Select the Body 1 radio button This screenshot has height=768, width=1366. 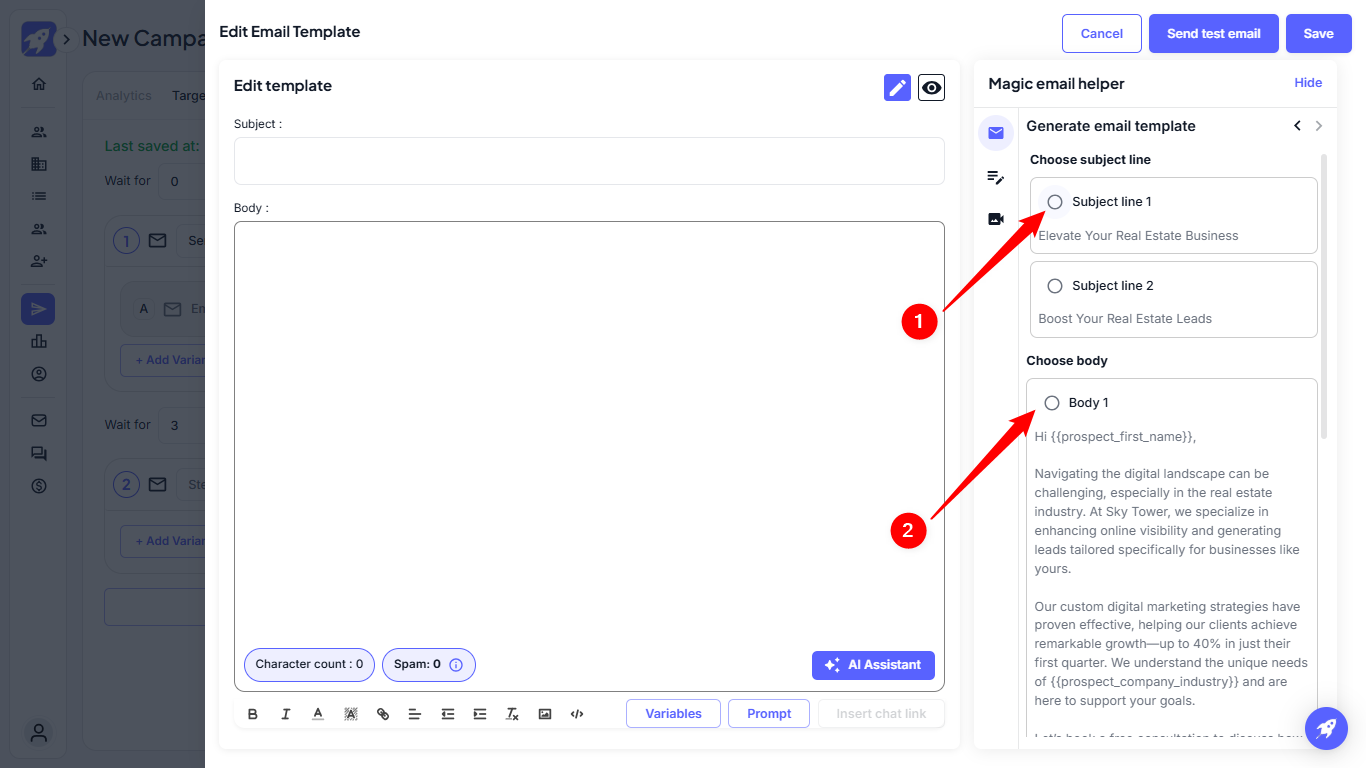tap(1052, 403)
